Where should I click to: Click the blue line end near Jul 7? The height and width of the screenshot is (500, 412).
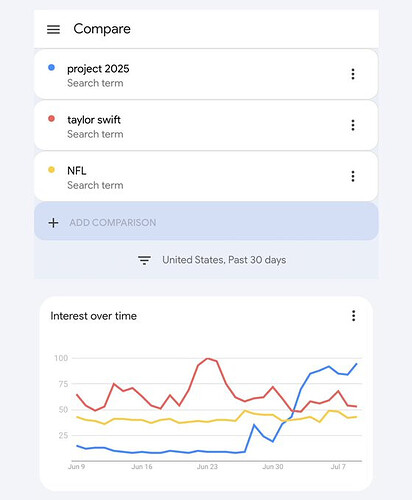click(x=357, y=364)
